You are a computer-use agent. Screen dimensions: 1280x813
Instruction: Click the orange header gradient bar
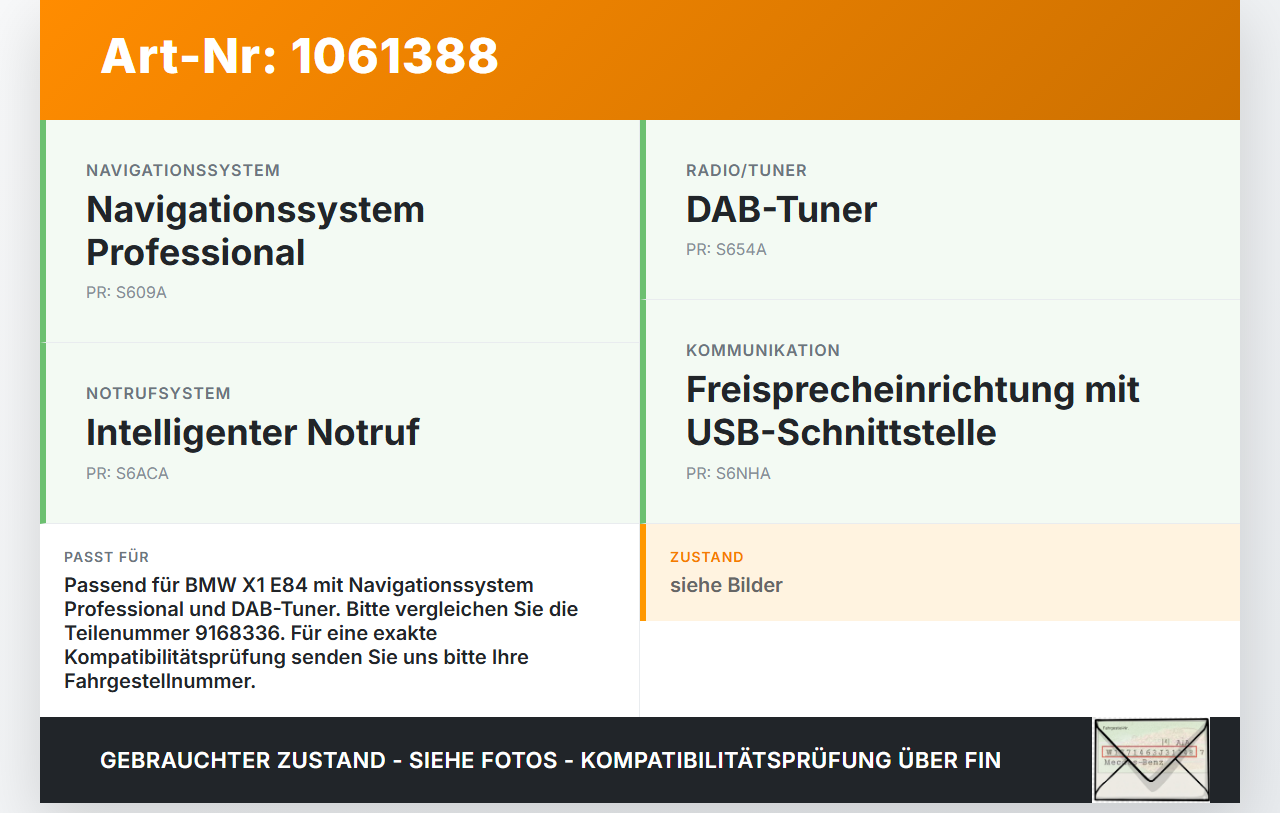640,60
